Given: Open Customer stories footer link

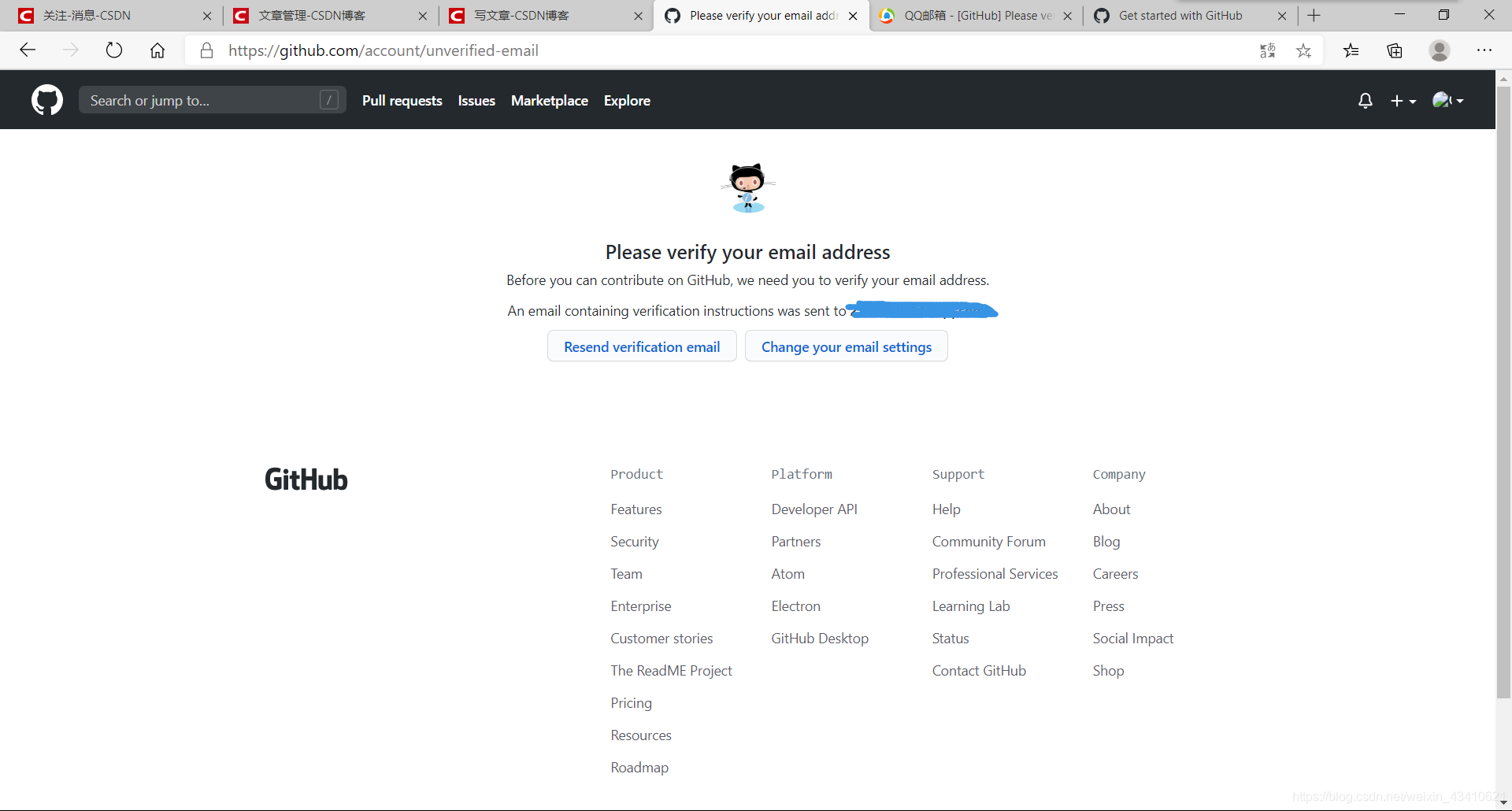Looking at the screenshot, I should [661, 639].
